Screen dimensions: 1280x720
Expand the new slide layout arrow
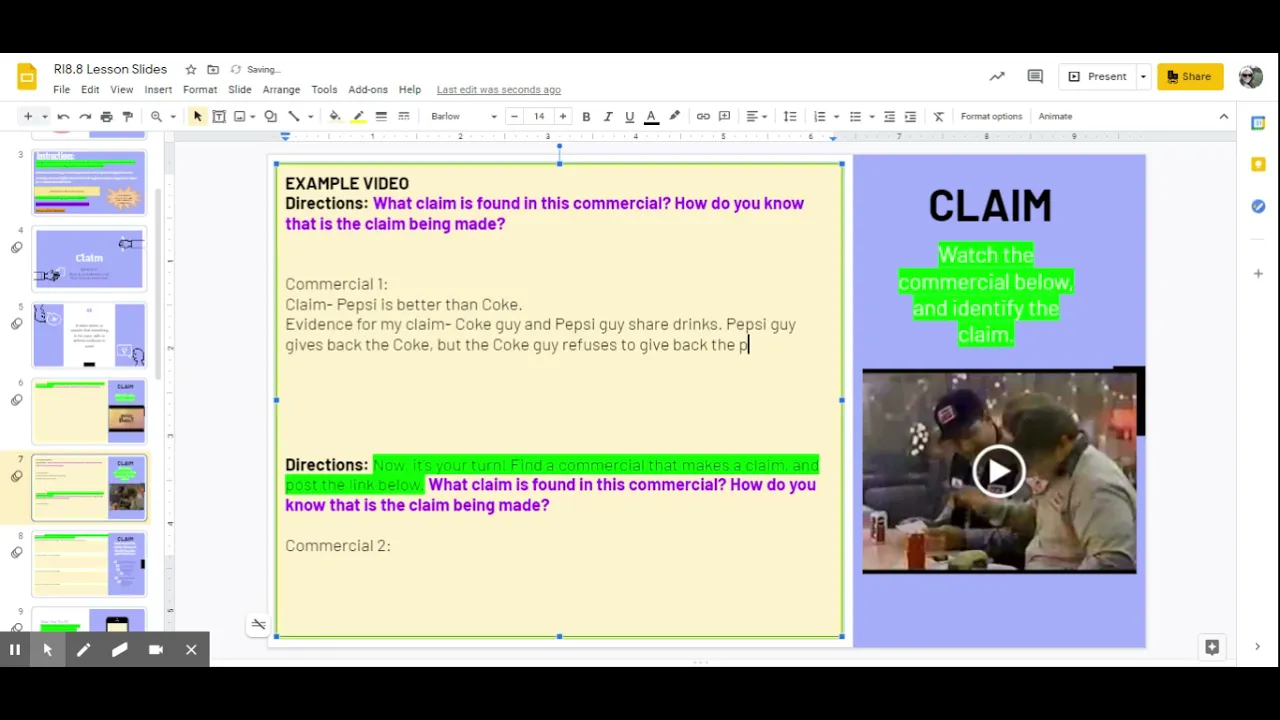[44, 117]
